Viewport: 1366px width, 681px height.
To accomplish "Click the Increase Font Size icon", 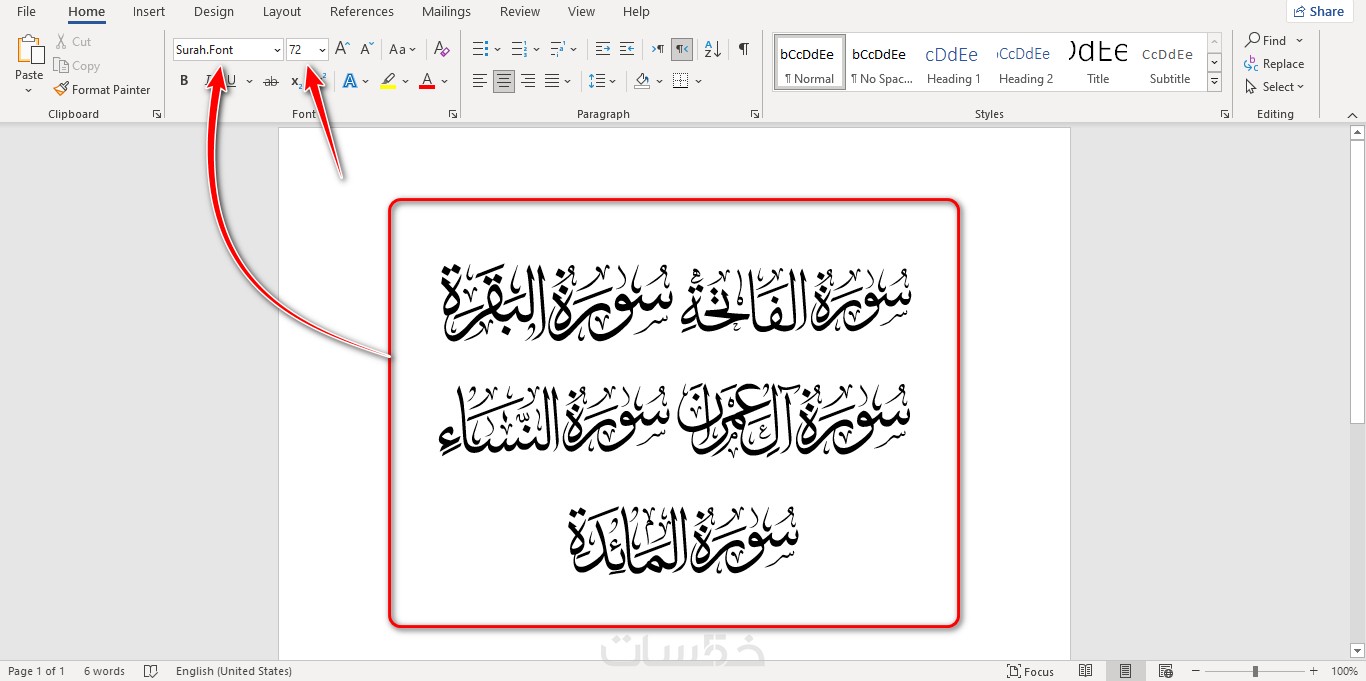I will click(342, 49).
